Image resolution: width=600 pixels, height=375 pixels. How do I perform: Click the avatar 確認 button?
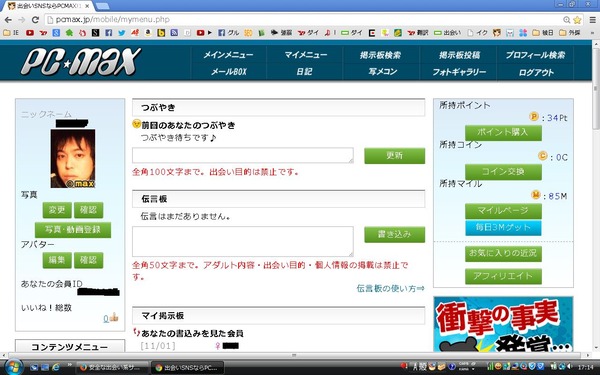pyautogui.click(x=88, y=260)
